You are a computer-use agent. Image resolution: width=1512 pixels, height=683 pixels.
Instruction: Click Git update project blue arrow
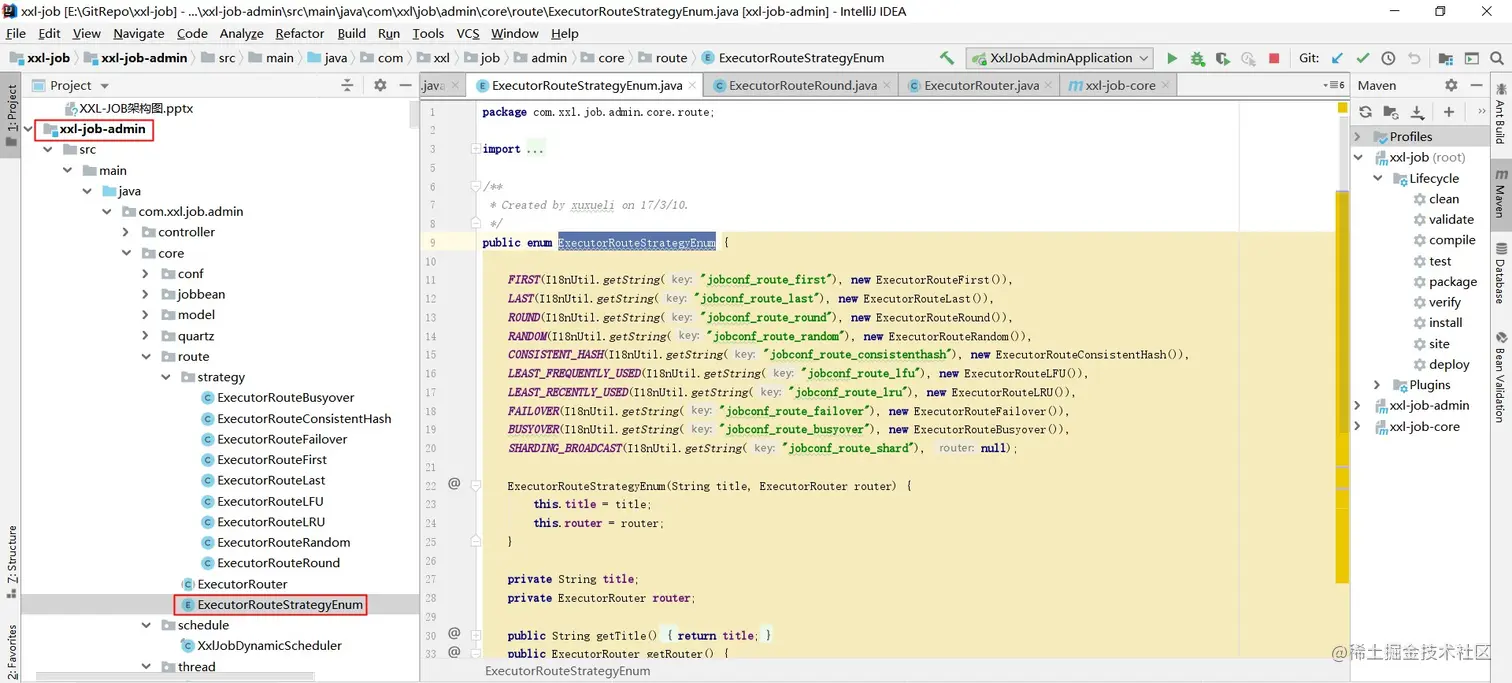click(x=1336, y=58)
